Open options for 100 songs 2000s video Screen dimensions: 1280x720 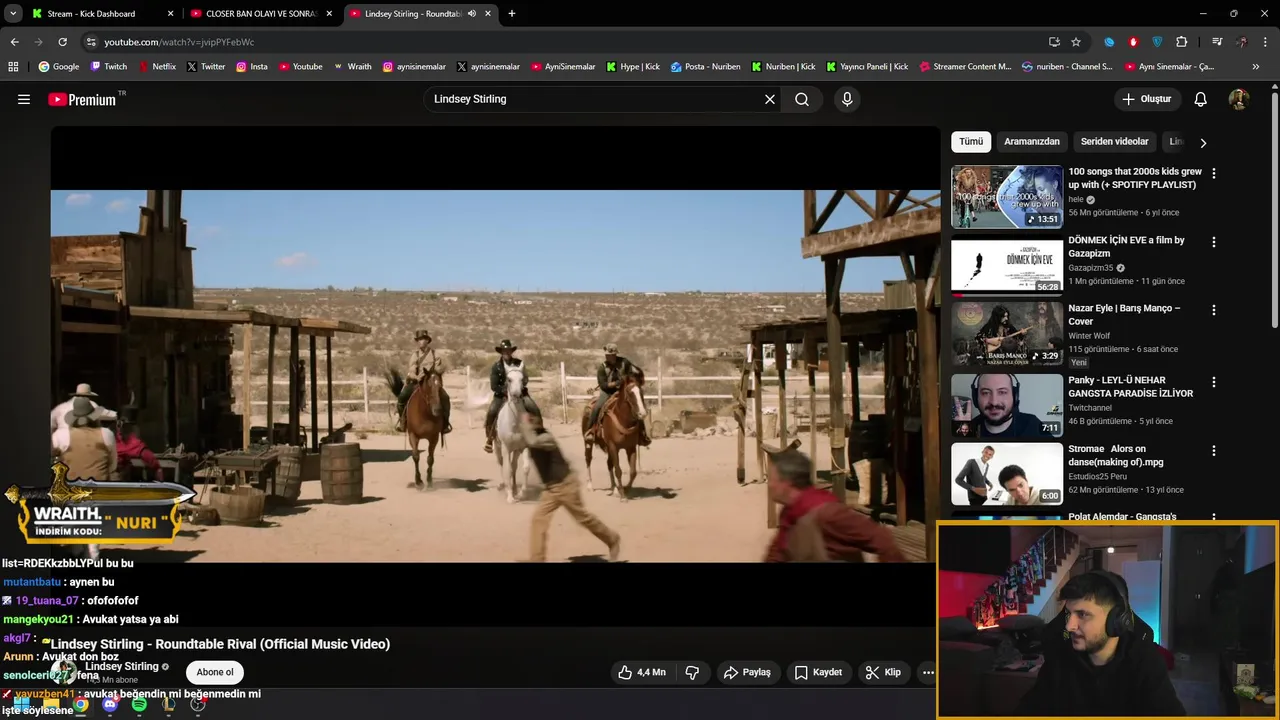point(1214,173)
